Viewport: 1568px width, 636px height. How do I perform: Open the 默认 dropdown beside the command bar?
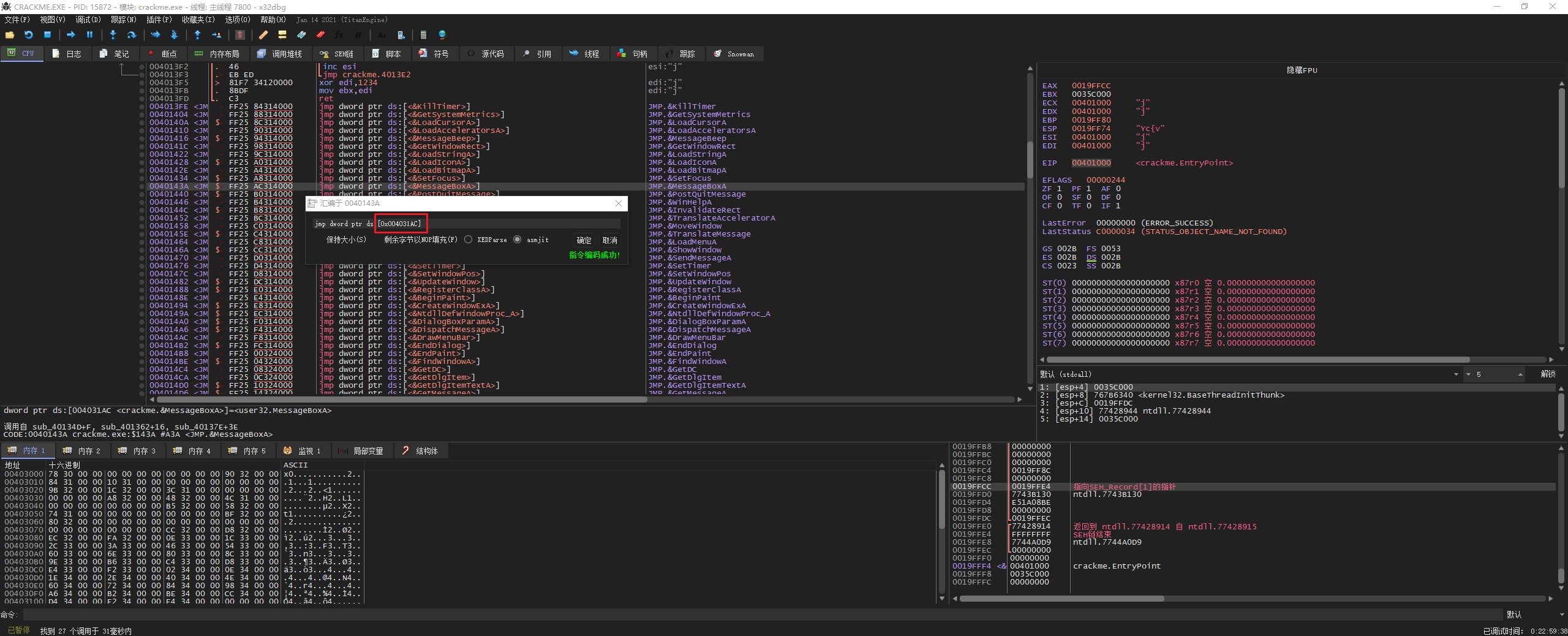(1531, 615)
